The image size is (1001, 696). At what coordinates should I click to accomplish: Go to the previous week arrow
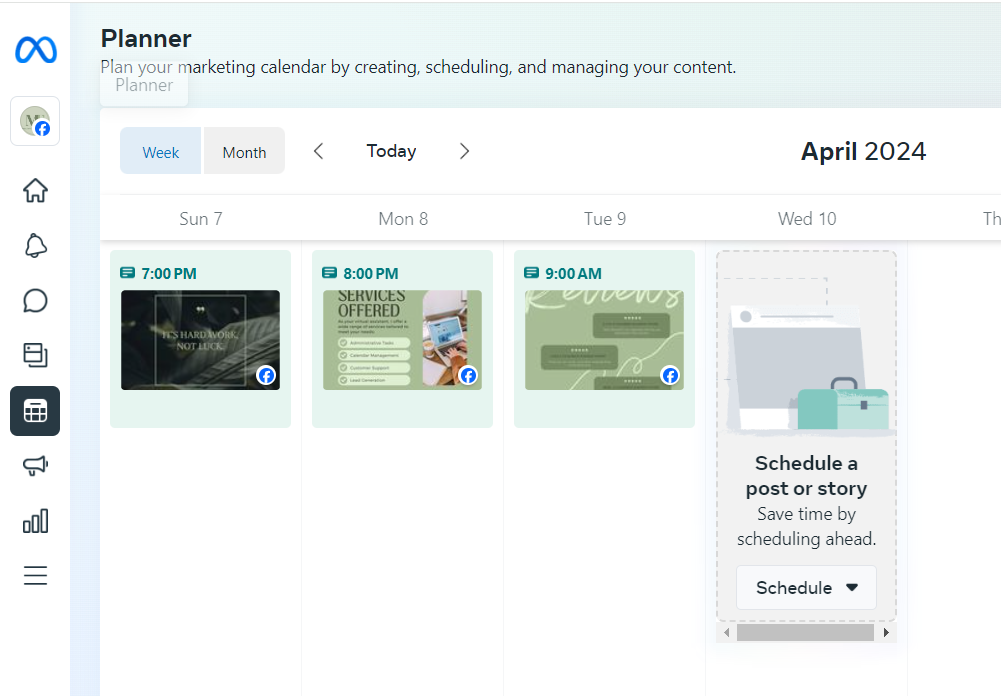tap(318, 151)
